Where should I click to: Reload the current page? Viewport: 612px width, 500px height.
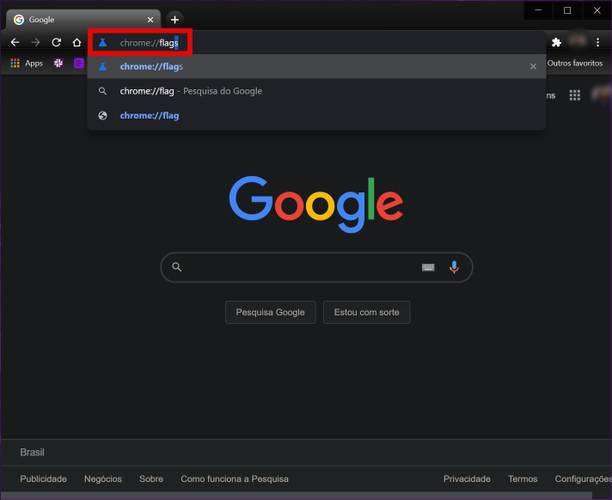[x=56, y=42]
